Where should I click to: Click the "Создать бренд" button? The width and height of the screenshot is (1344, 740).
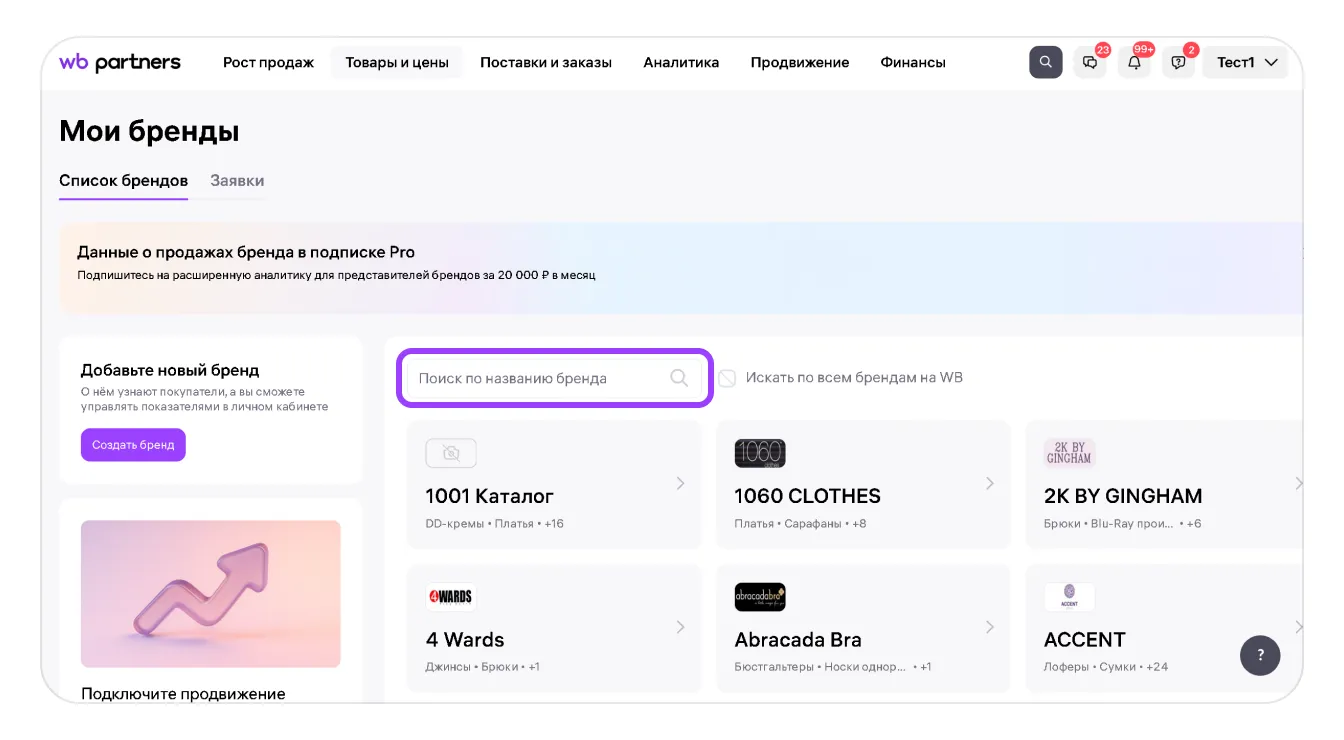coord(133,445)
